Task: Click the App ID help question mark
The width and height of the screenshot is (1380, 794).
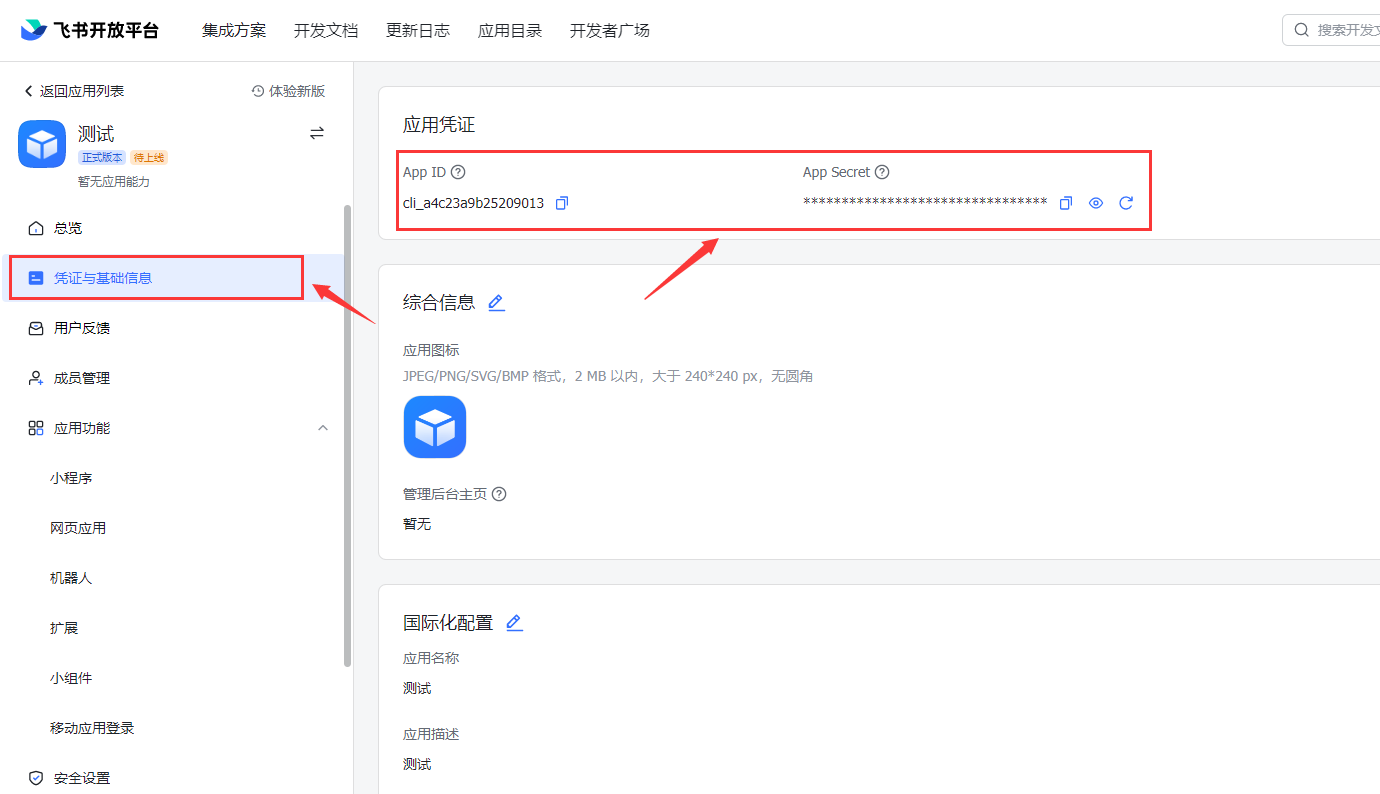Action: (458, 172)
